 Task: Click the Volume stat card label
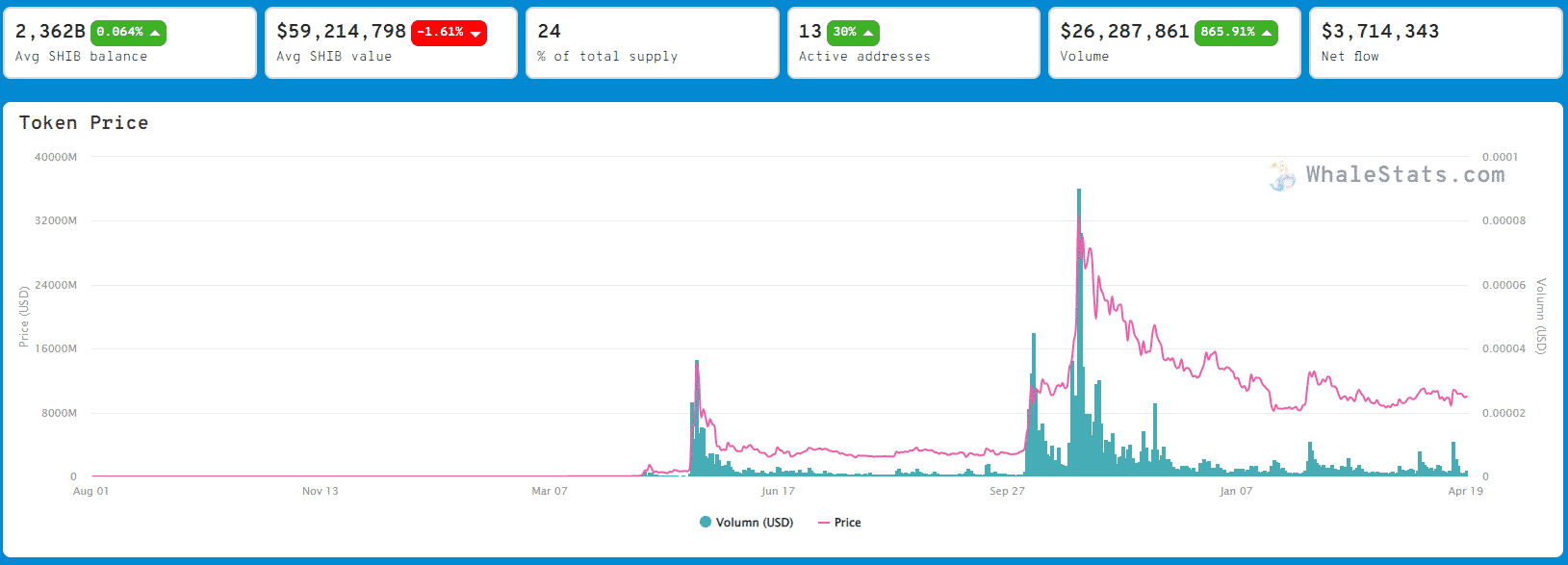click(1084, 57)
